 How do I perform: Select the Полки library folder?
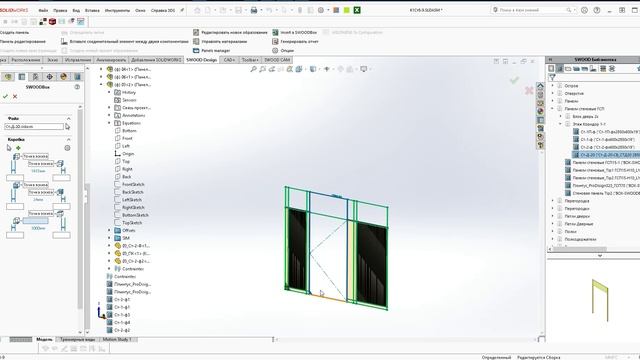tap(570, 232)
